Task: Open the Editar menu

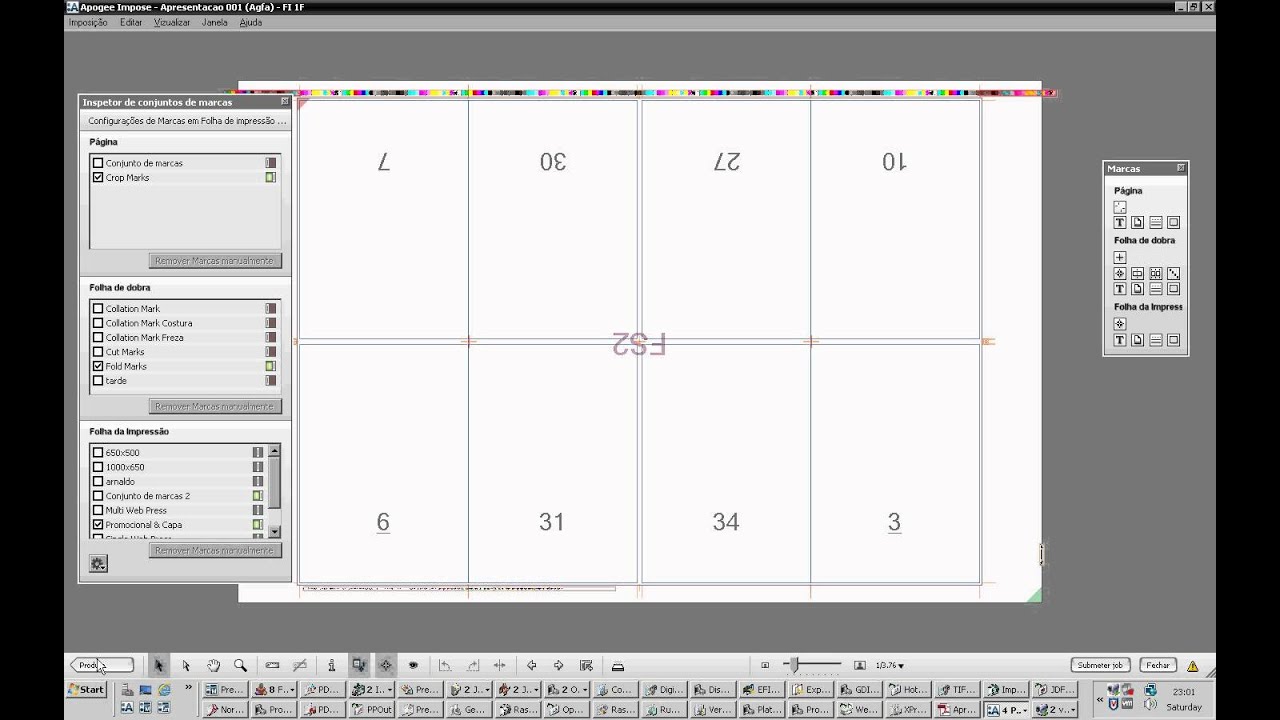Action: point(131,22)
